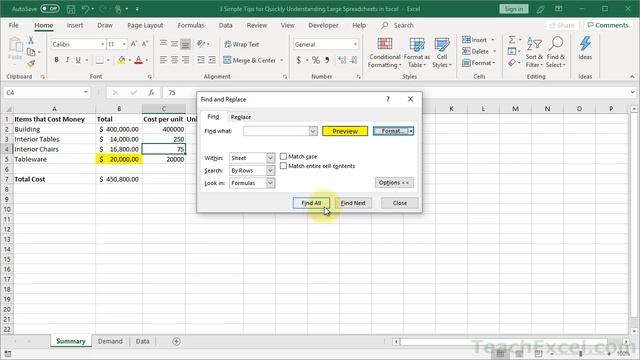The width and height of the screenshot is (640, 360).
Task: Click the Italic formatting icon
Action: pos(67,60)
